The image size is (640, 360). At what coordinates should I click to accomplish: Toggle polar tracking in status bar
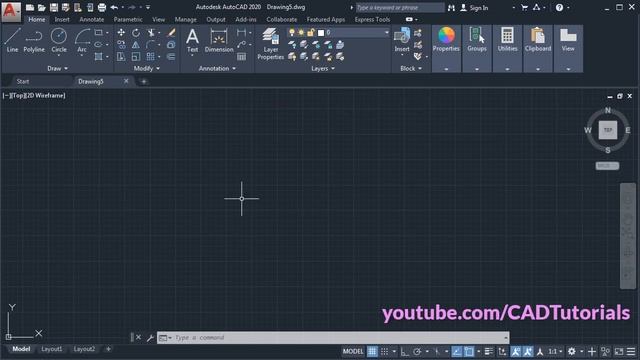click(417, 351)
